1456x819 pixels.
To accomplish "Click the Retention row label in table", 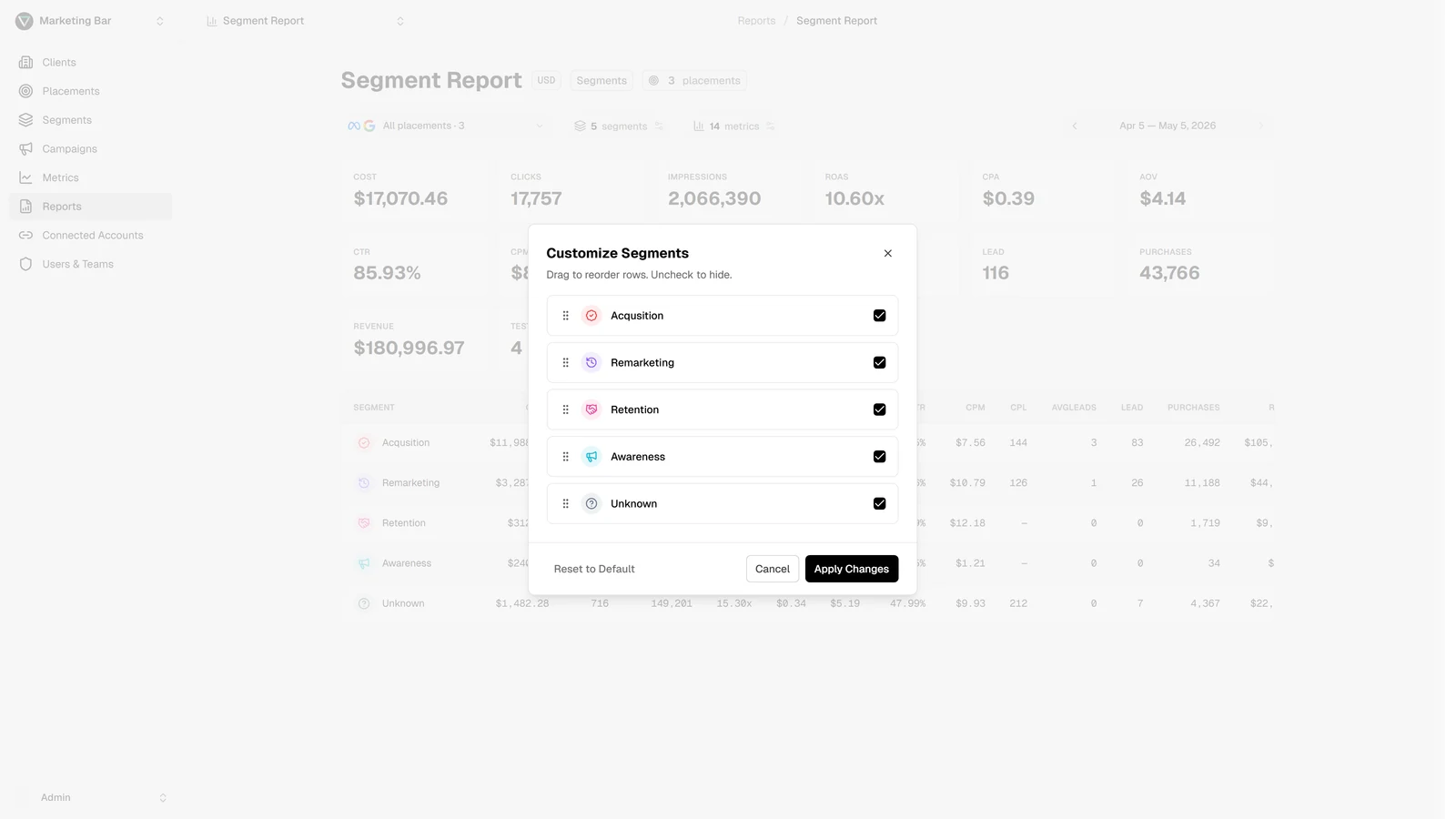I will tap(403, 523).
